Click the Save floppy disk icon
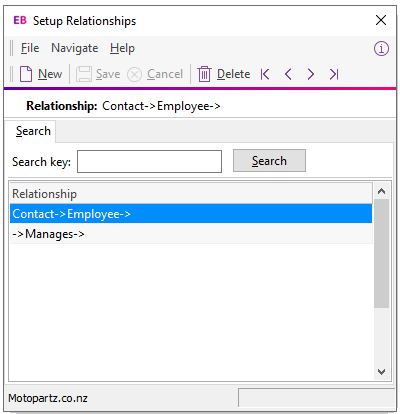The width and height of the screenshot is (400, 414). point(84,74)
